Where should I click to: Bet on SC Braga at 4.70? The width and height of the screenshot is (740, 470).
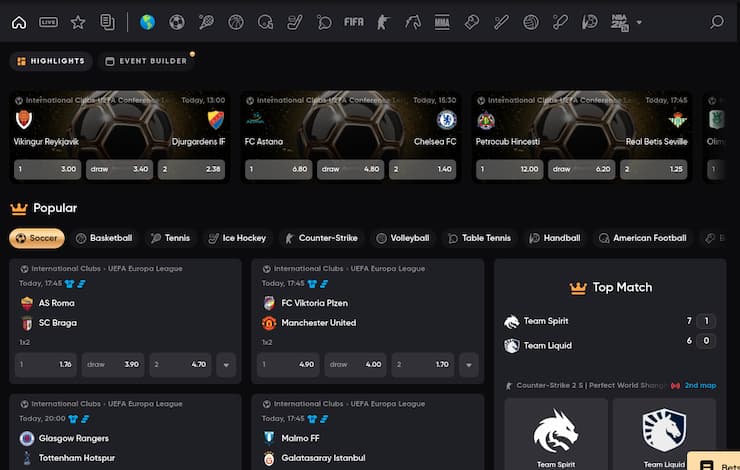[x=180, y=365]
